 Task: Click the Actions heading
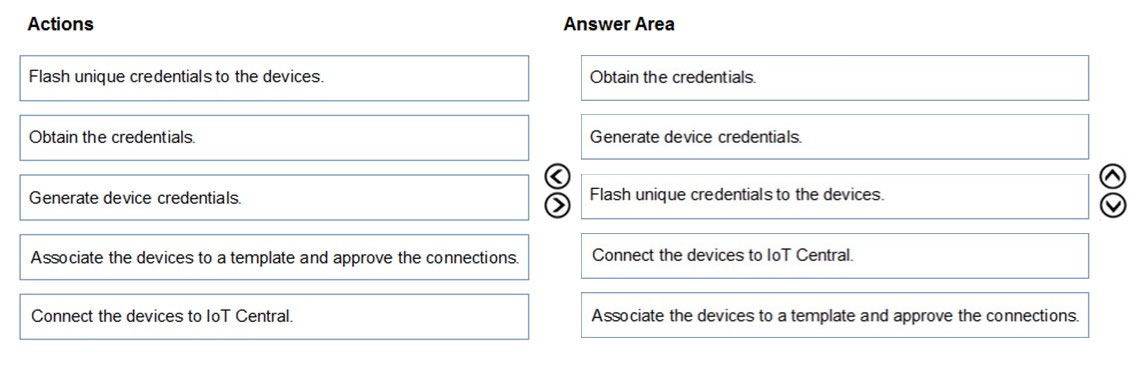[60, 24]
